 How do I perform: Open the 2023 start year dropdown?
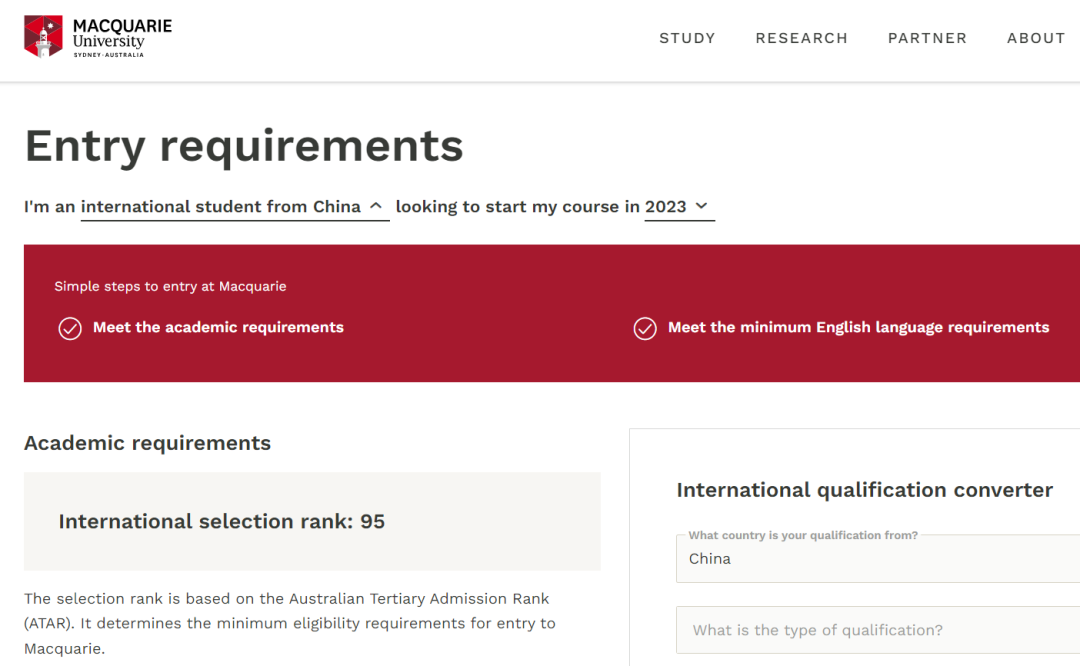click(679, 207)
